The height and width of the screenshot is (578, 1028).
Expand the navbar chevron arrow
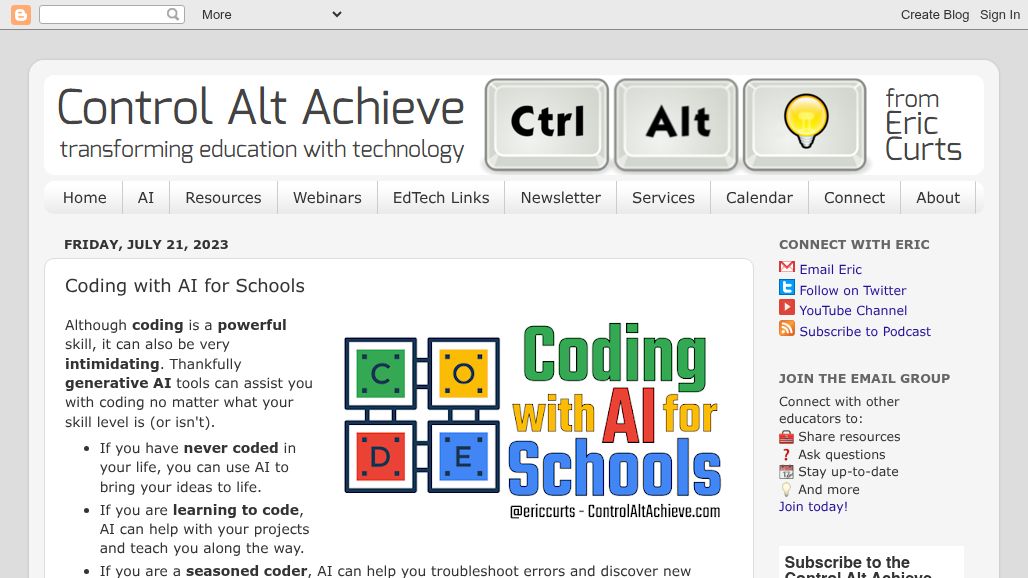click(x=335, y=14)
